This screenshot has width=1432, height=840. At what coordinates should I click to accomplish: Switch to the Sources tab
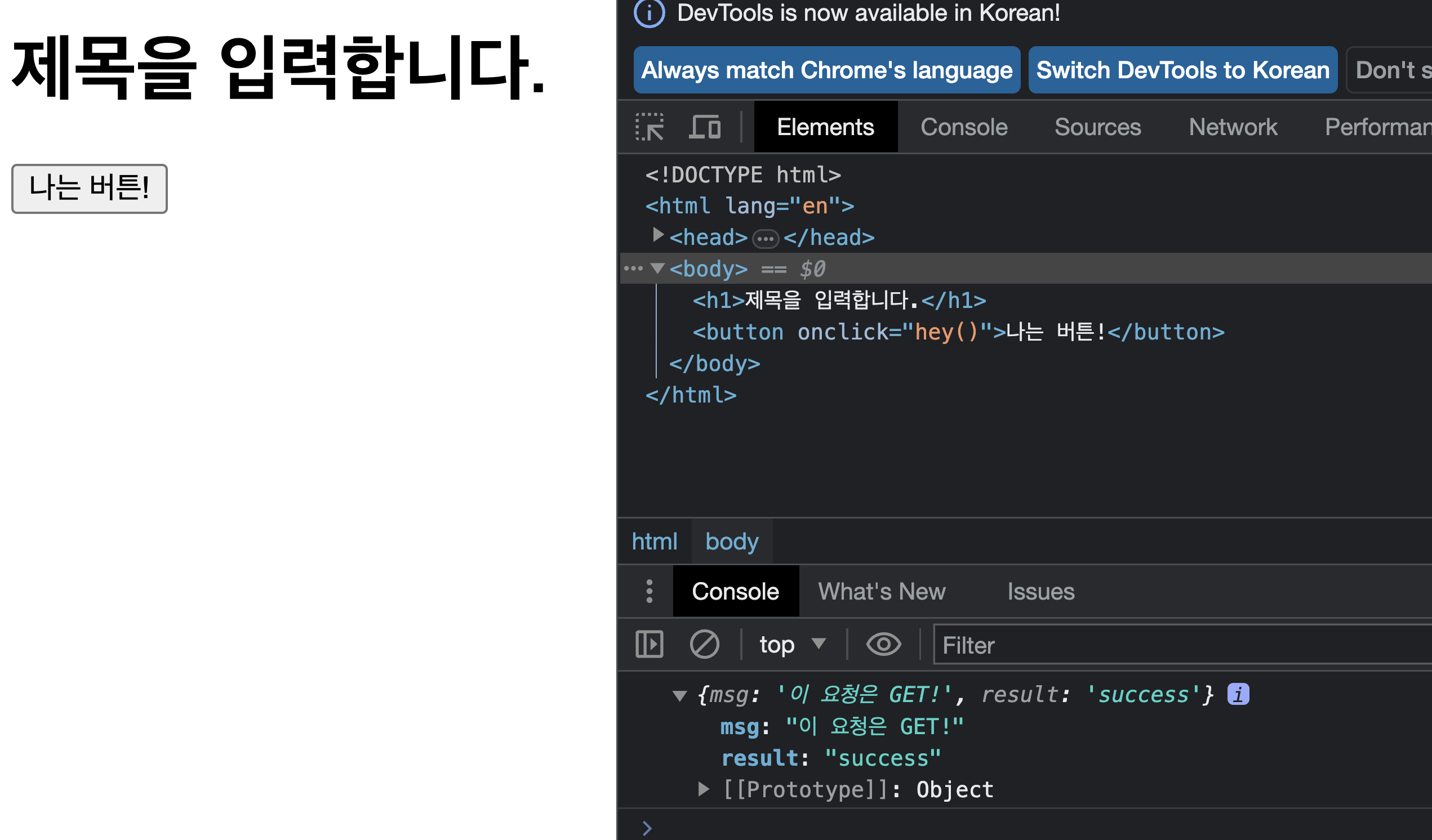(x=1097, y=127)
